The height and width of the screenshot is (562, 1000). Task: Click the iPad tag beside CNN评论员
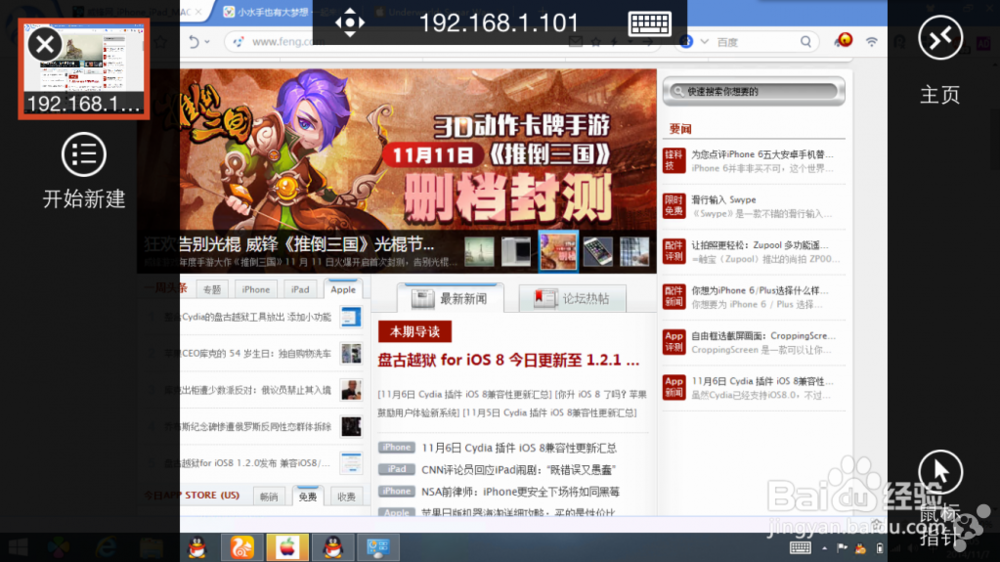(x=397, y=469)
